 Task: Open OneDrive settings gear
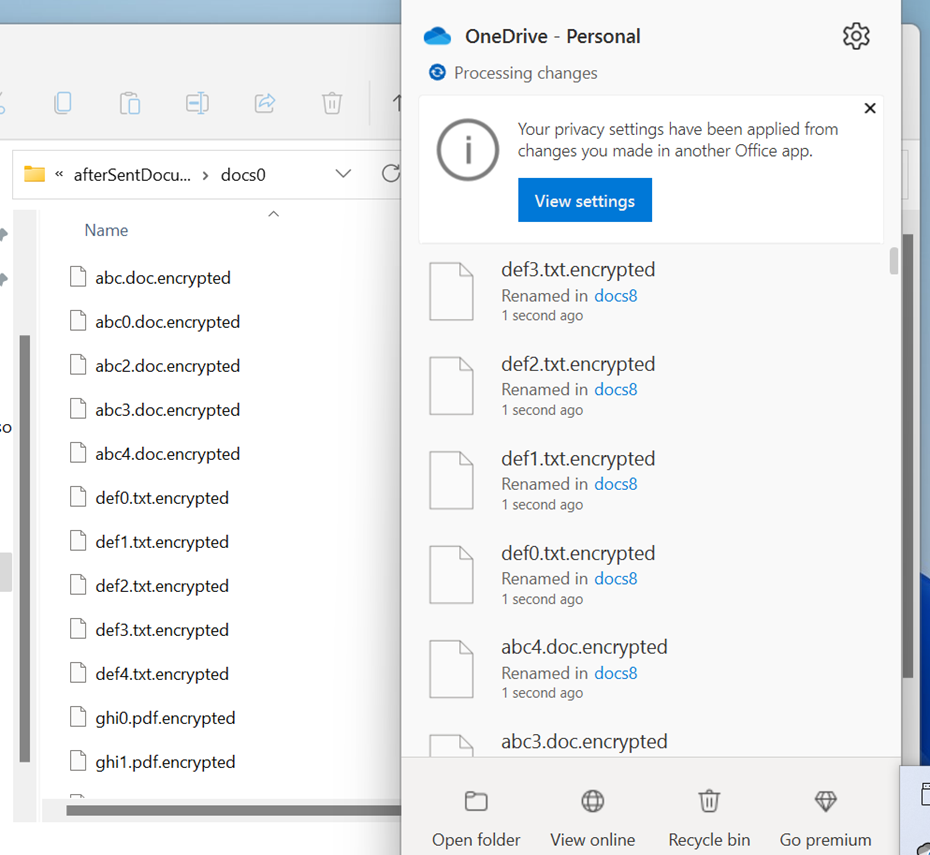[856, 36]
